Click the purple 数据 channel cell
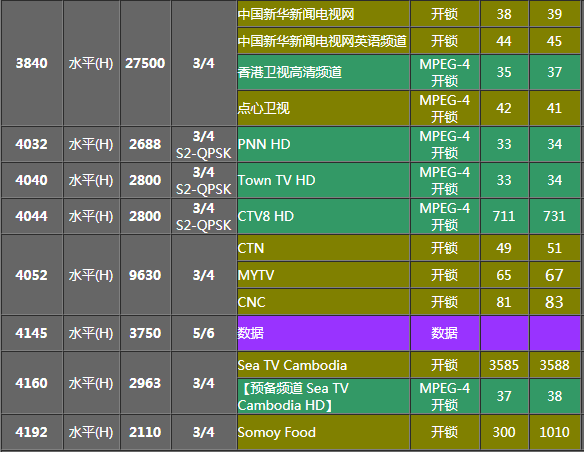 323,333
